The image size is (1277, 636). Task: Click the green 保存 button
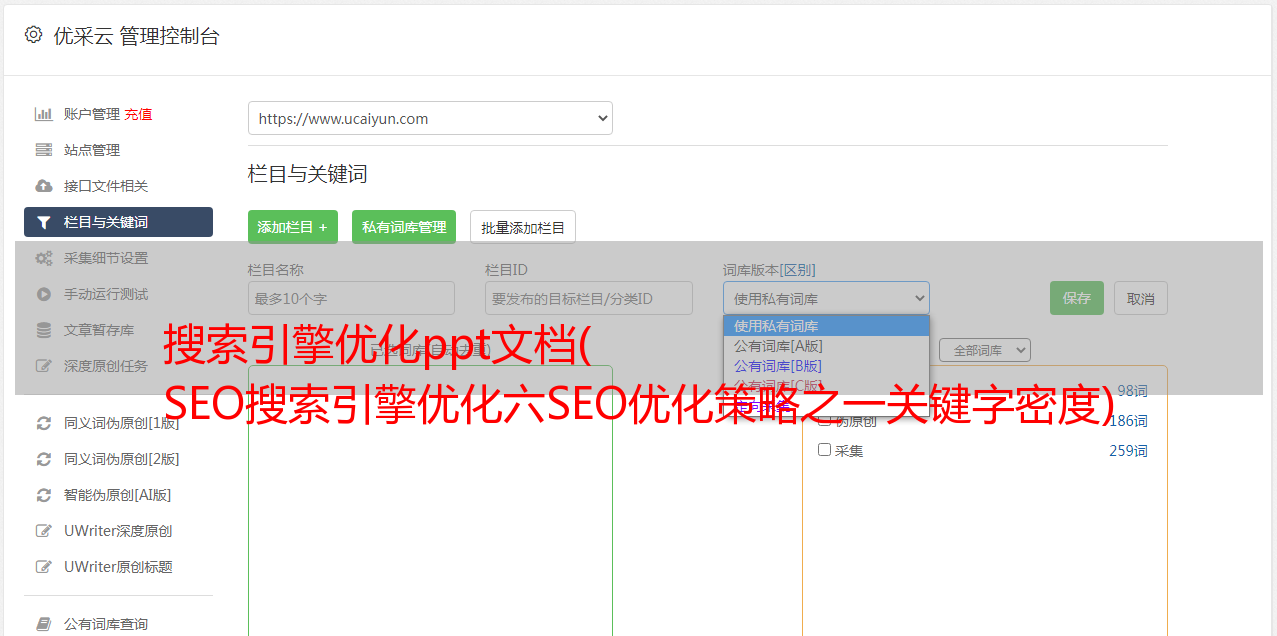point(1077,298)
